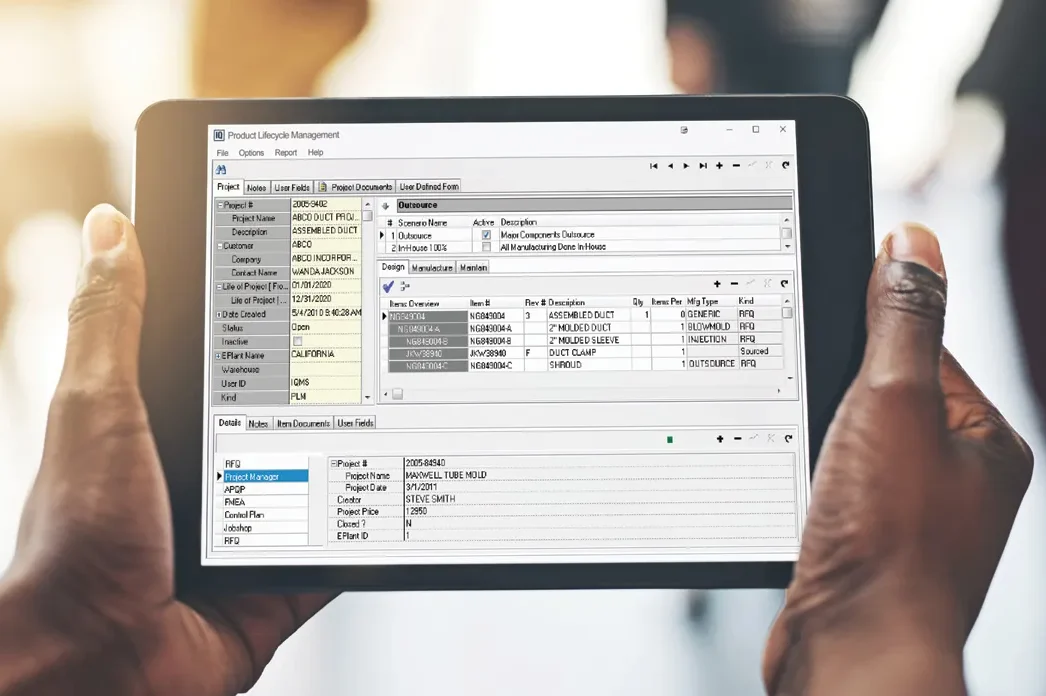
Task: Add a record with Details toolbar plus icon
Action: (720, 438)
